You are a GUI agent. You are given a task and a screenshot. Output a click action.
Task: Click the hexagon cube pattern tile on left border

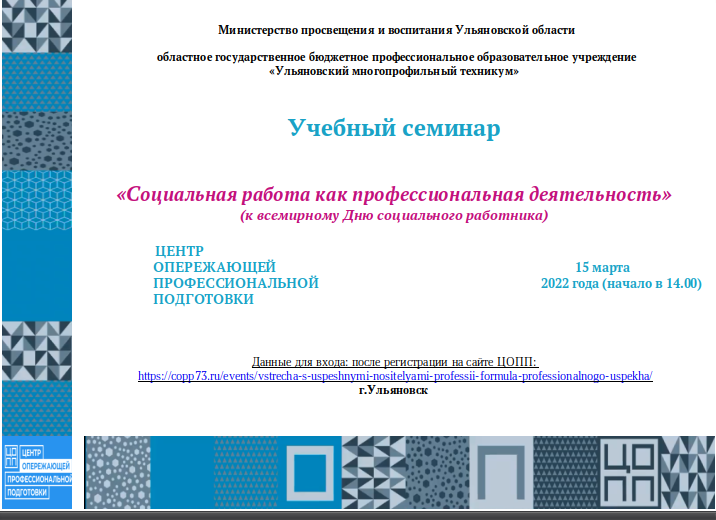[36, 200]
